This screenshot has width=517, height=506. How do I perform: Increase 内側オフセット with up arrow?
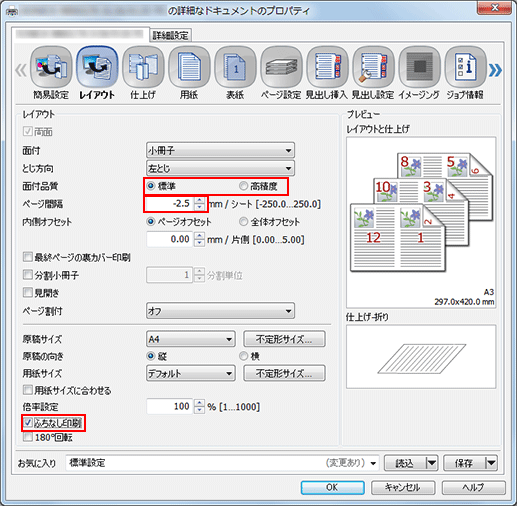(199, 236)
